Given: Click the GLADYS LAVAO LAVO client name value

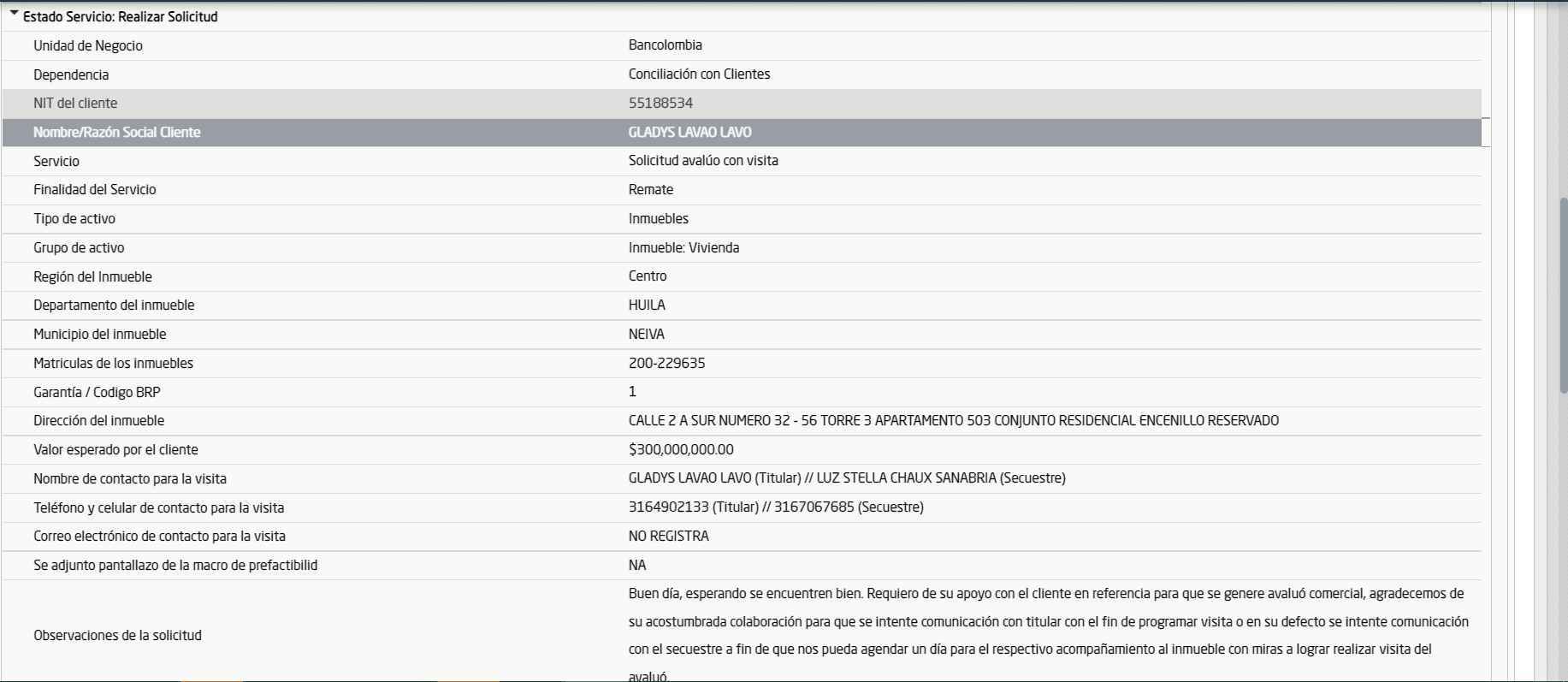Looking at the screenshot, I should coord(689,133).
